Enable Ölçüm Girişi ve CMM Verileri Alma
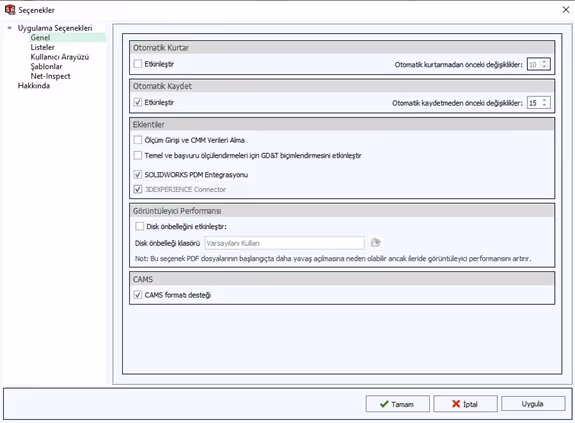The width and height of the screenshot is (575, 423). [138, 140]
